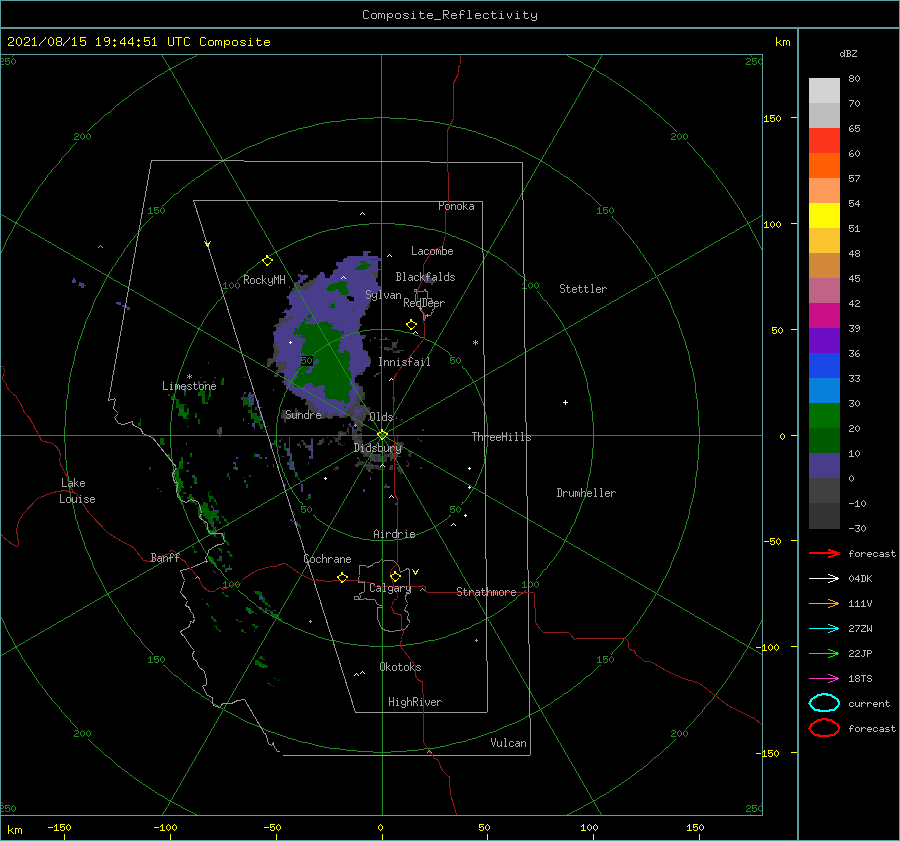Click the Cochrane label
This screenshot has width=900, height=841.
pyautogui.click(x=327, y=559)
